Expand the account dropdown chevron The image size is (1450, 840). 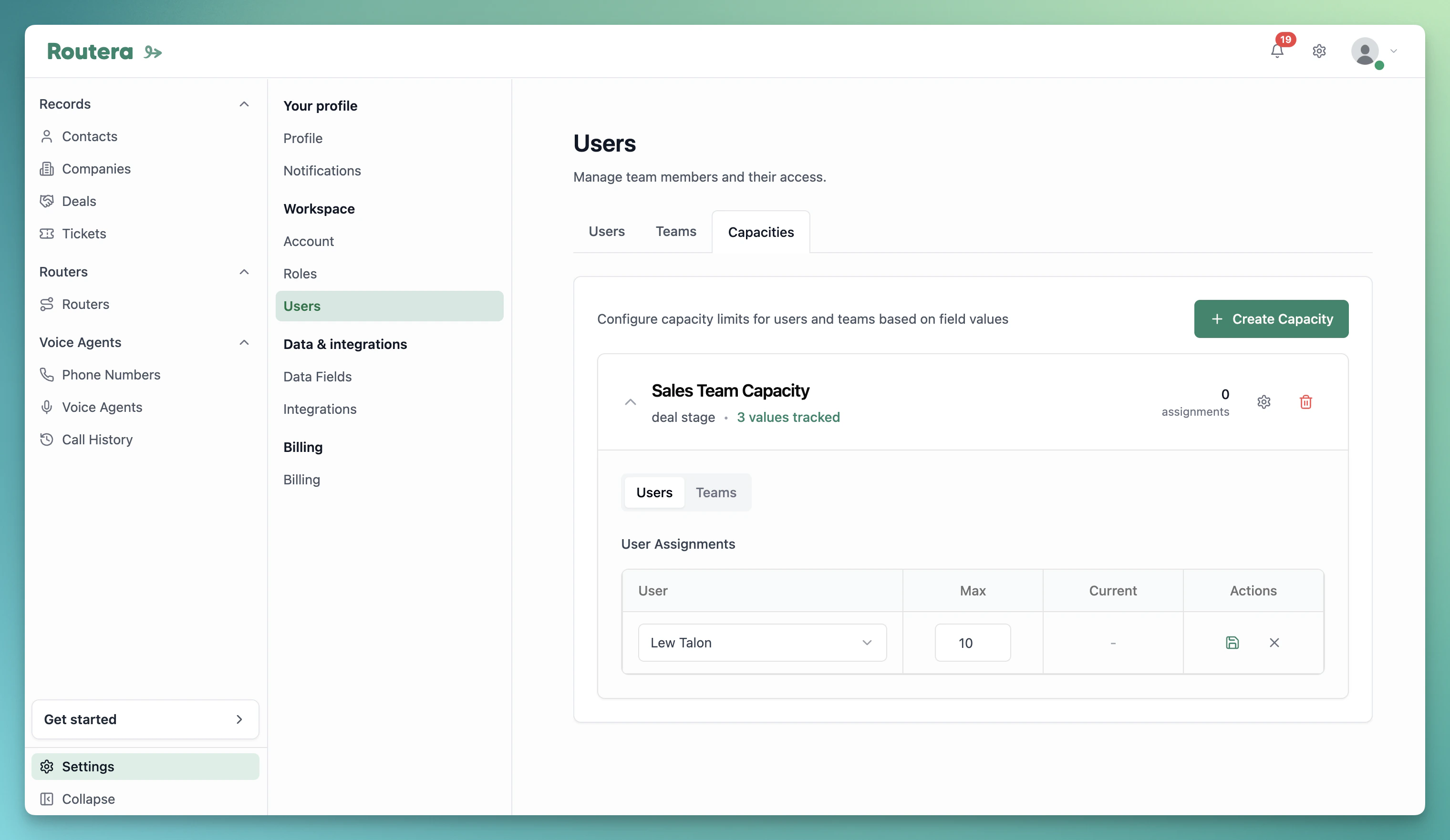1394,51
